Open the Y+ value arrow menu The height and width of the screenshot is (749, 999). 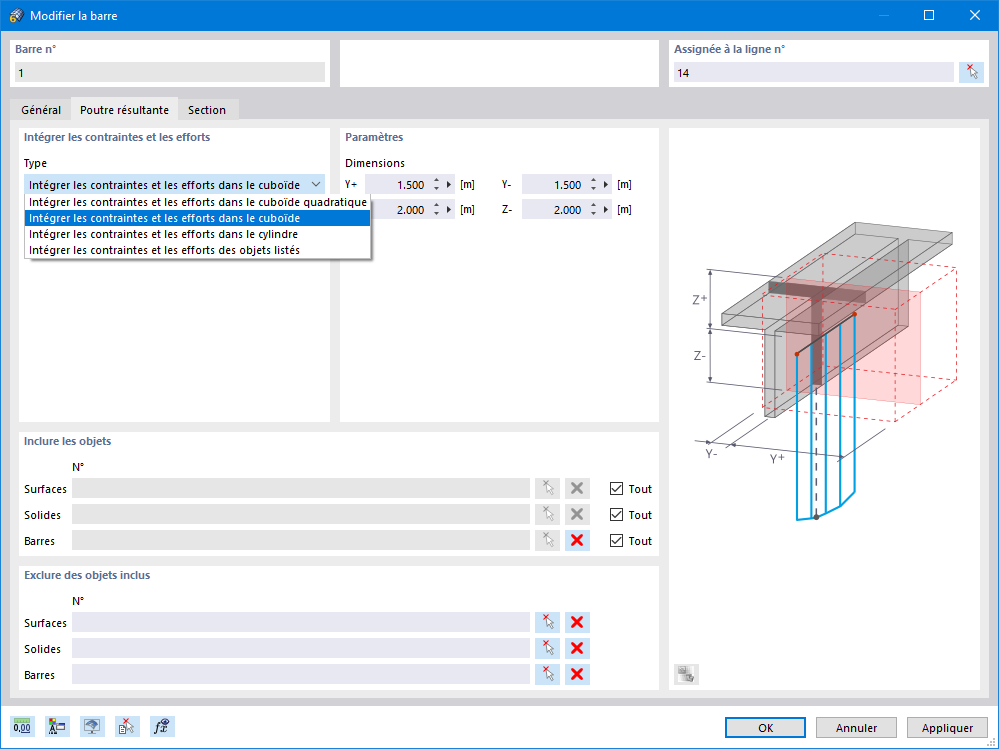pyautogui.click(x=449, y=185)
